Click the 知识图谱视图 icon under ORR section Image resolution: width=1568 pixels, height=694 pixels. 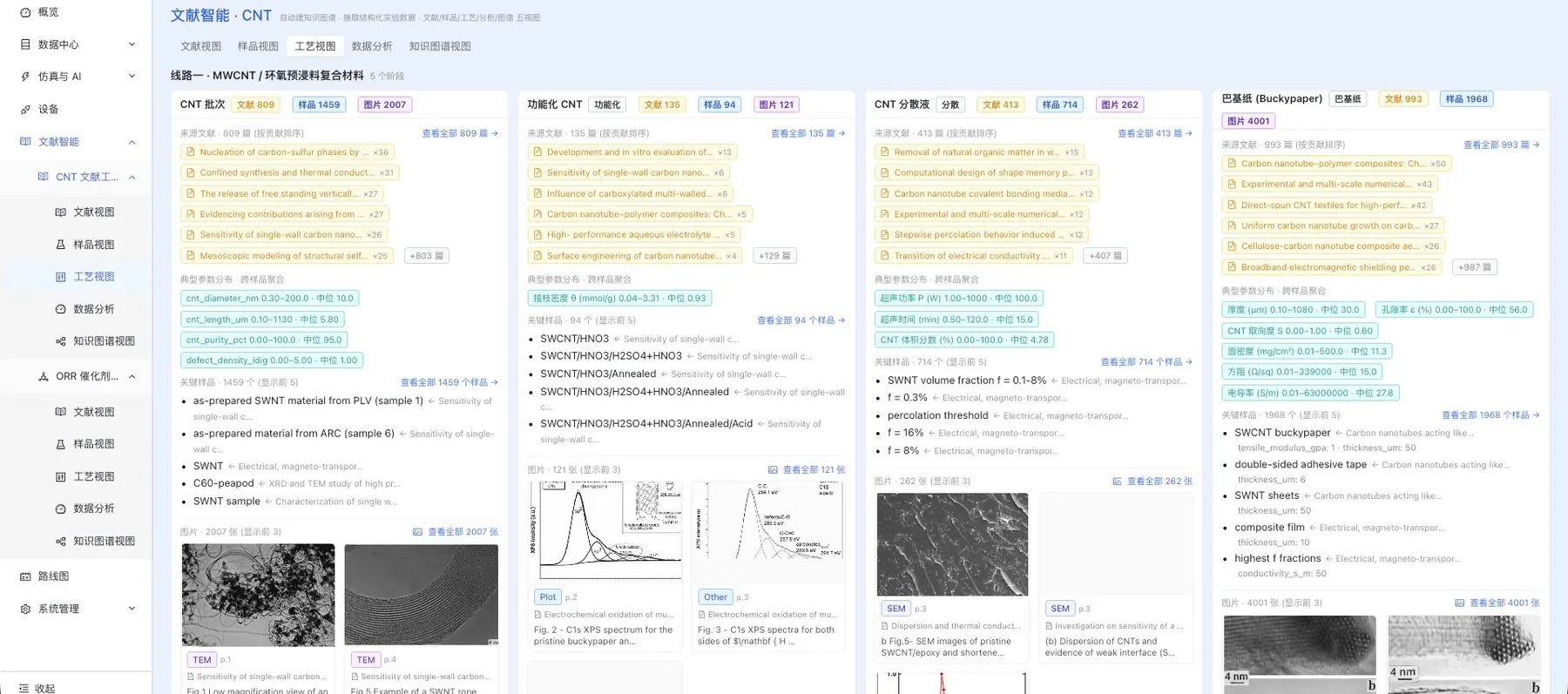(60, 542)
